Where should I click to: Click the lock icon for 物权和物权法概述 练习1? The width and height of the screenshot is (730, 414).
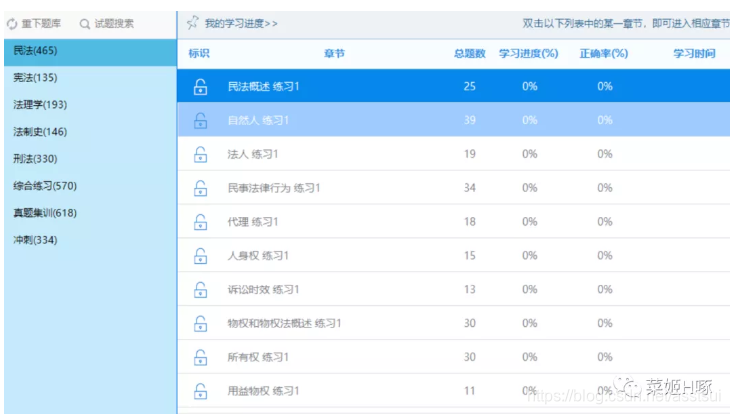[201, 324]
